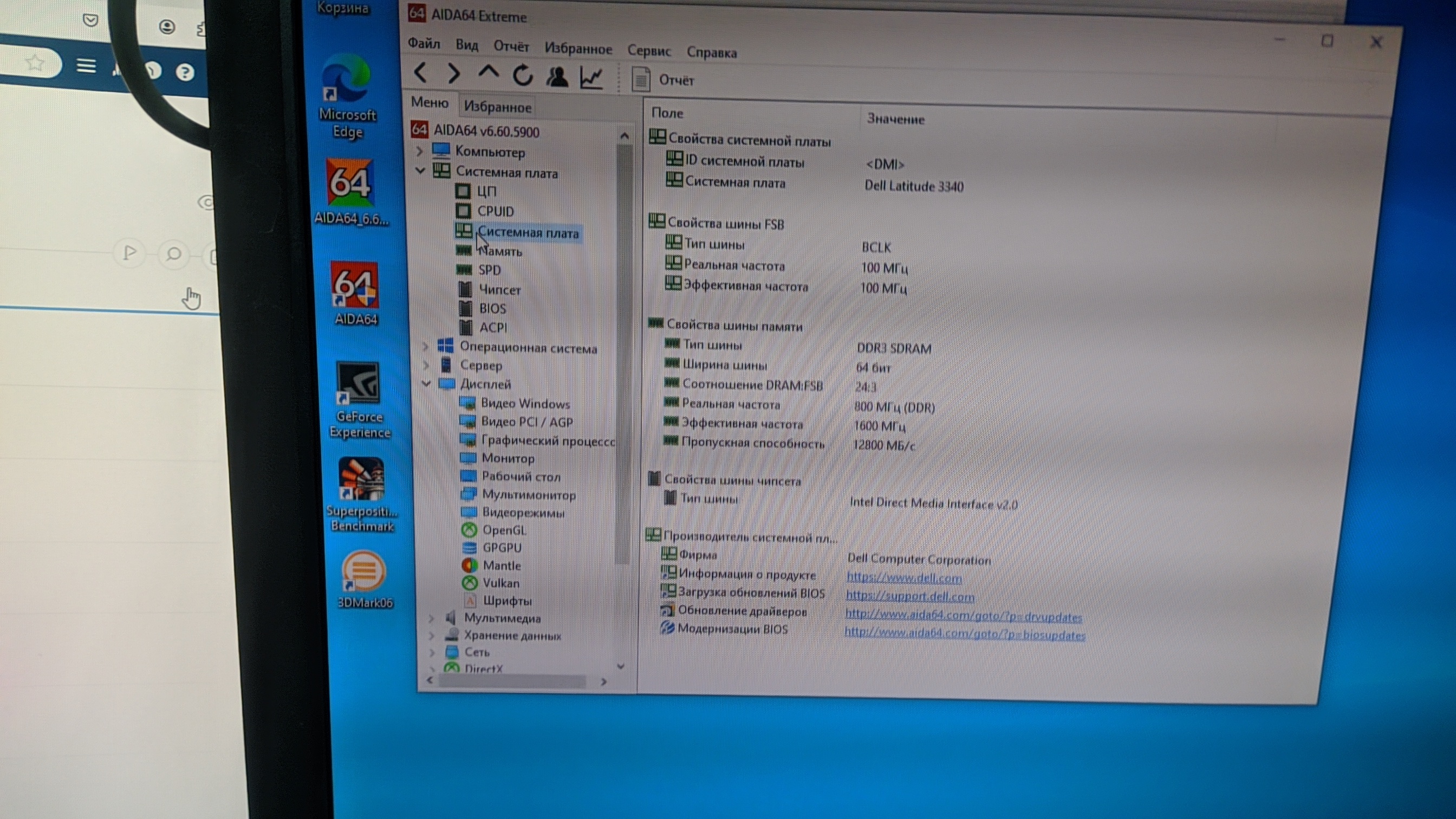Click the Шрифты fonts icon in the tree

470,600
